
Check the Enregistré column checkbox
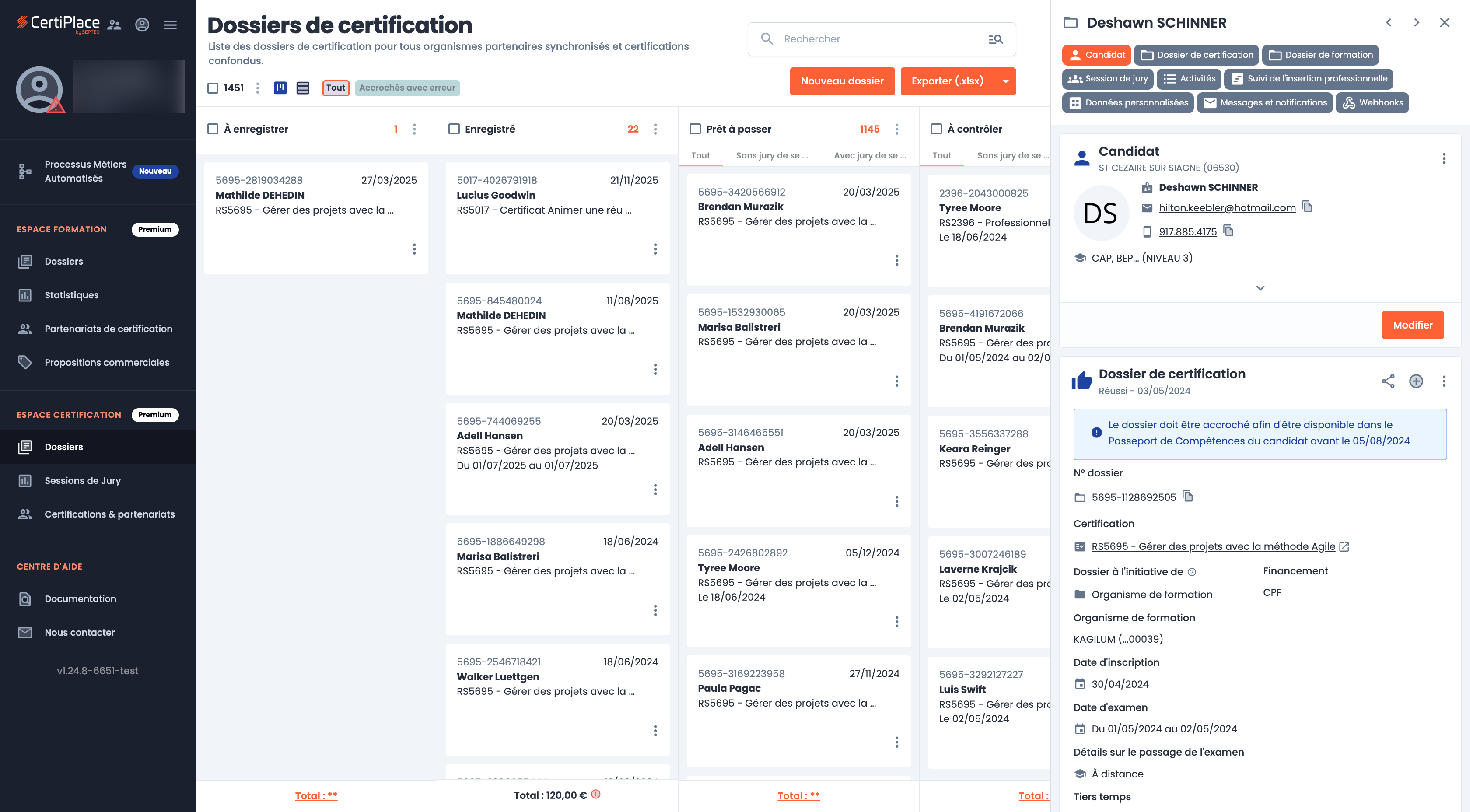[454, 128]
